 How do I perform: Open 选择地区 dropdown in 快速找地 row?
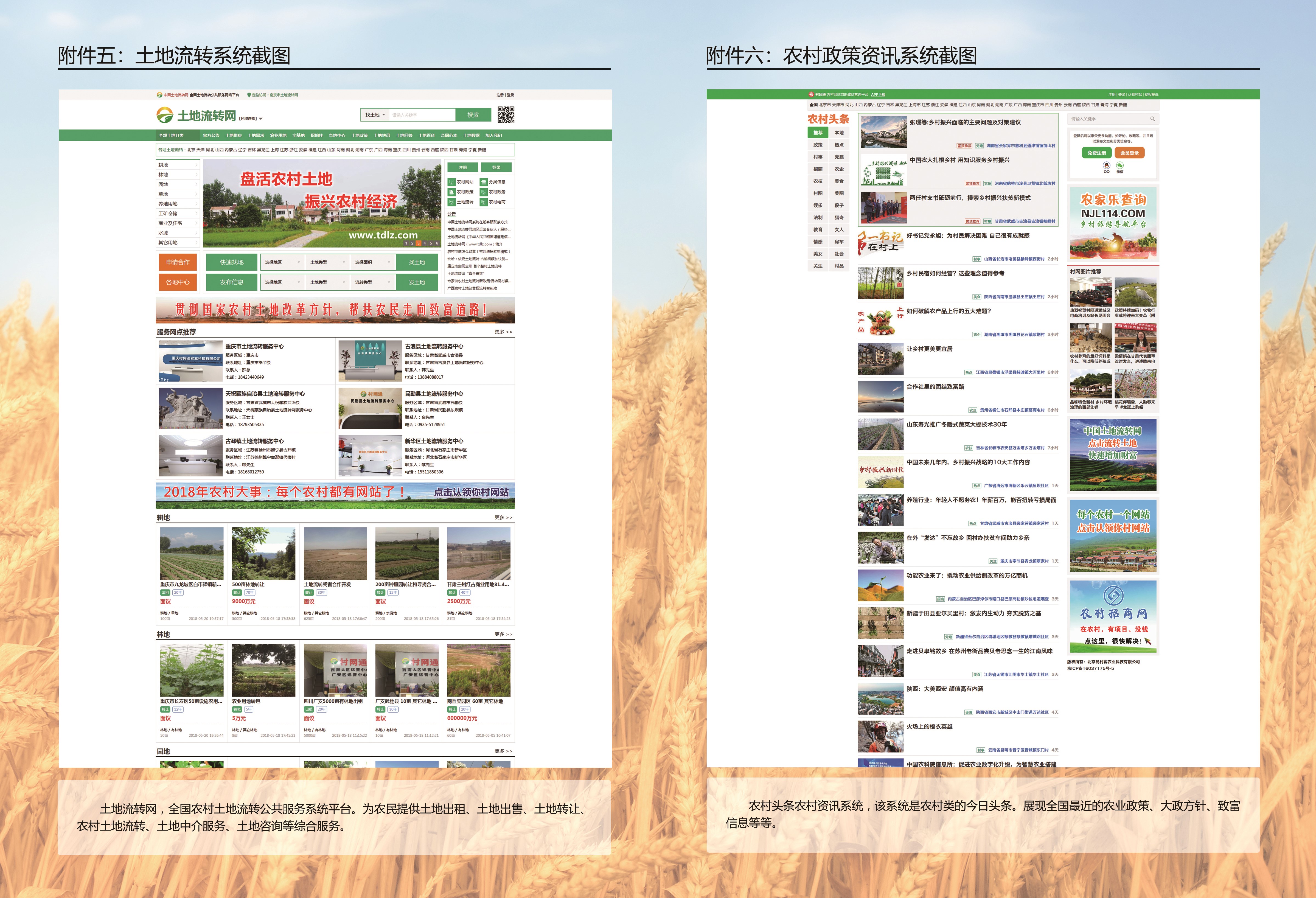point(282,262)
